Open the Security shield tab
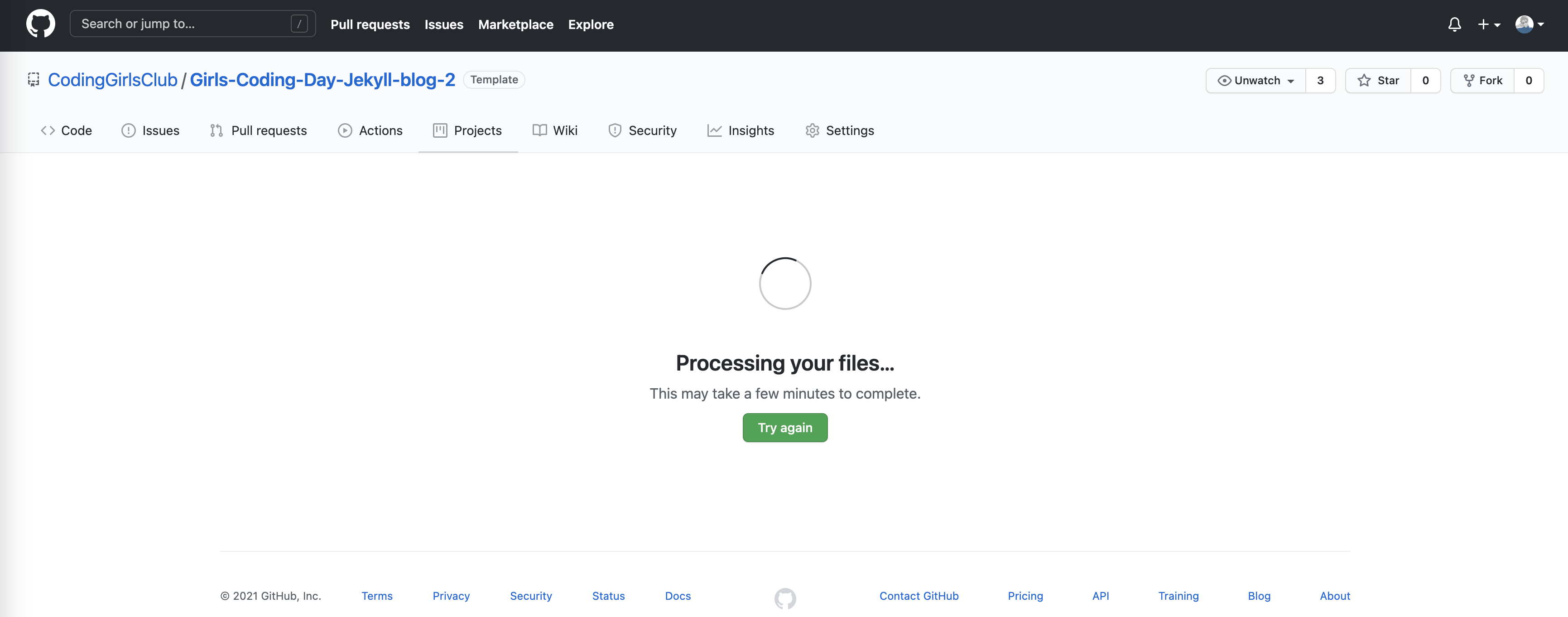The width and height of the screenshot is (1568, 617). (x=642, y=130)
